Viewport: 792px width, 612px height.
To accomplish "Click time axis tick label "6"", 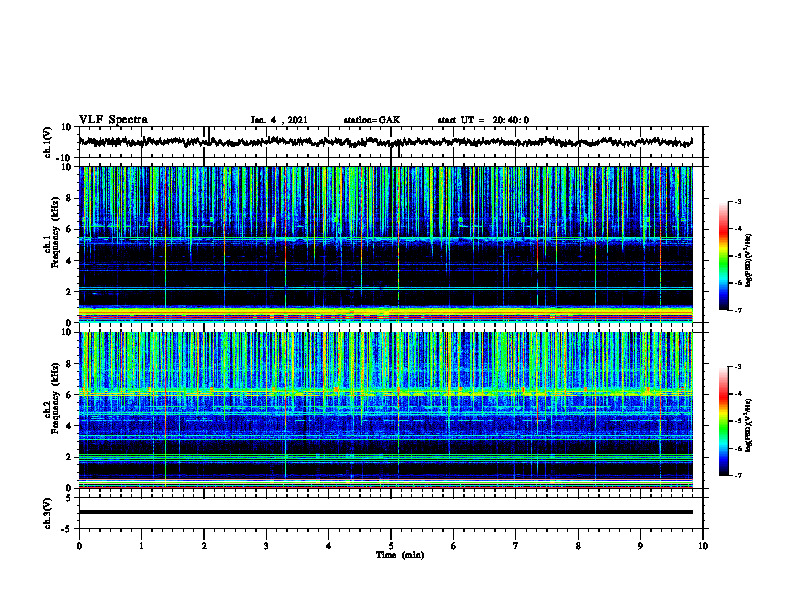I will coord(454,546).
